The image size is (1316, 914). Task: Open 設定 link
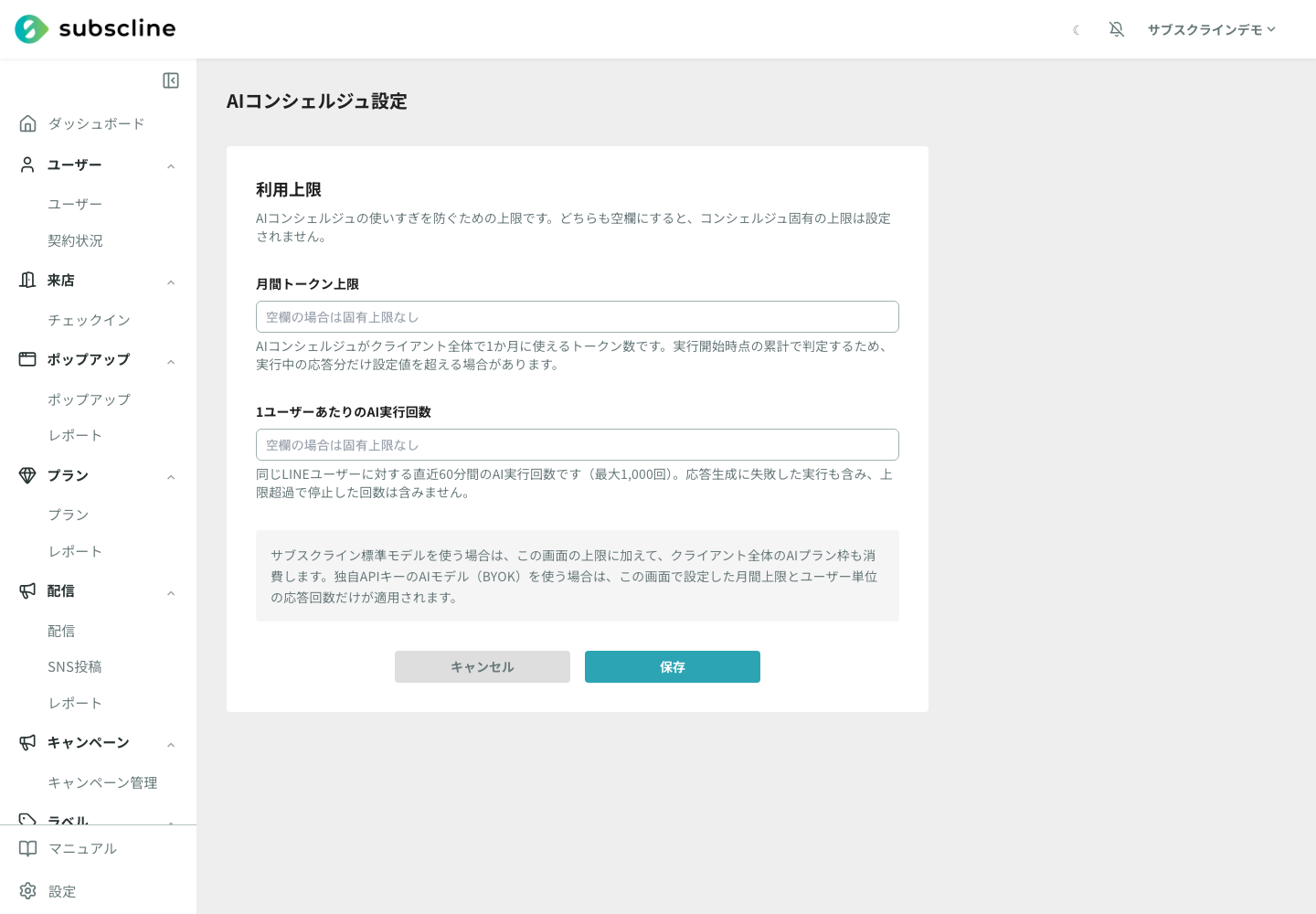[62, 891]
